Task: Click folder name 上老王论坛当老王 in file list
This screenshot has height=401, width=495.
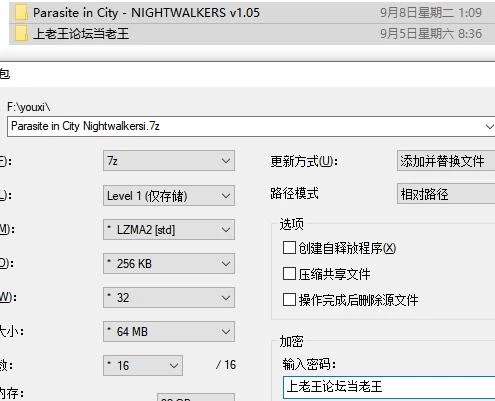Action: (x=81, y=34)
